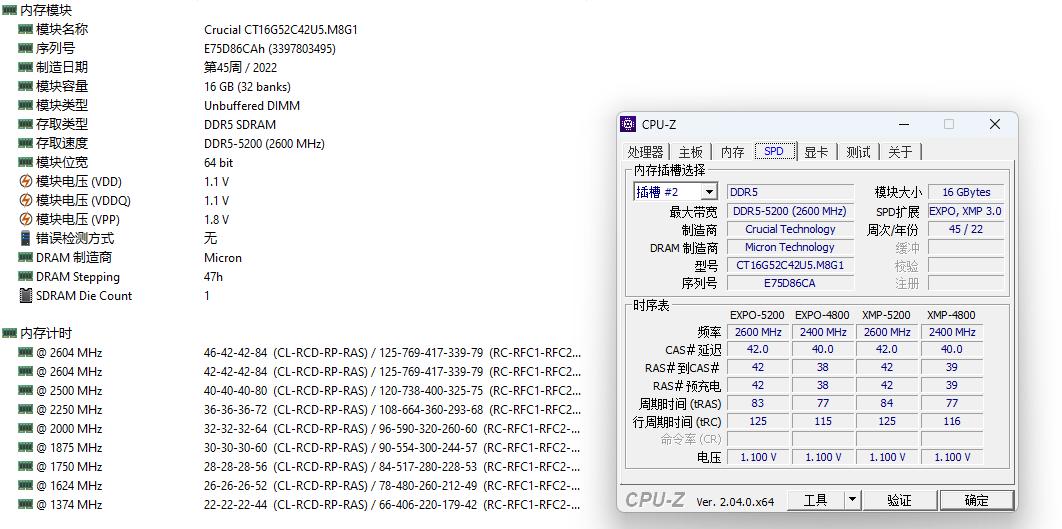This screenshot has width=1062, height=529.
Task: Click the XMP-4800 column header
Action: pyautogui.click(x=951, y=315)
